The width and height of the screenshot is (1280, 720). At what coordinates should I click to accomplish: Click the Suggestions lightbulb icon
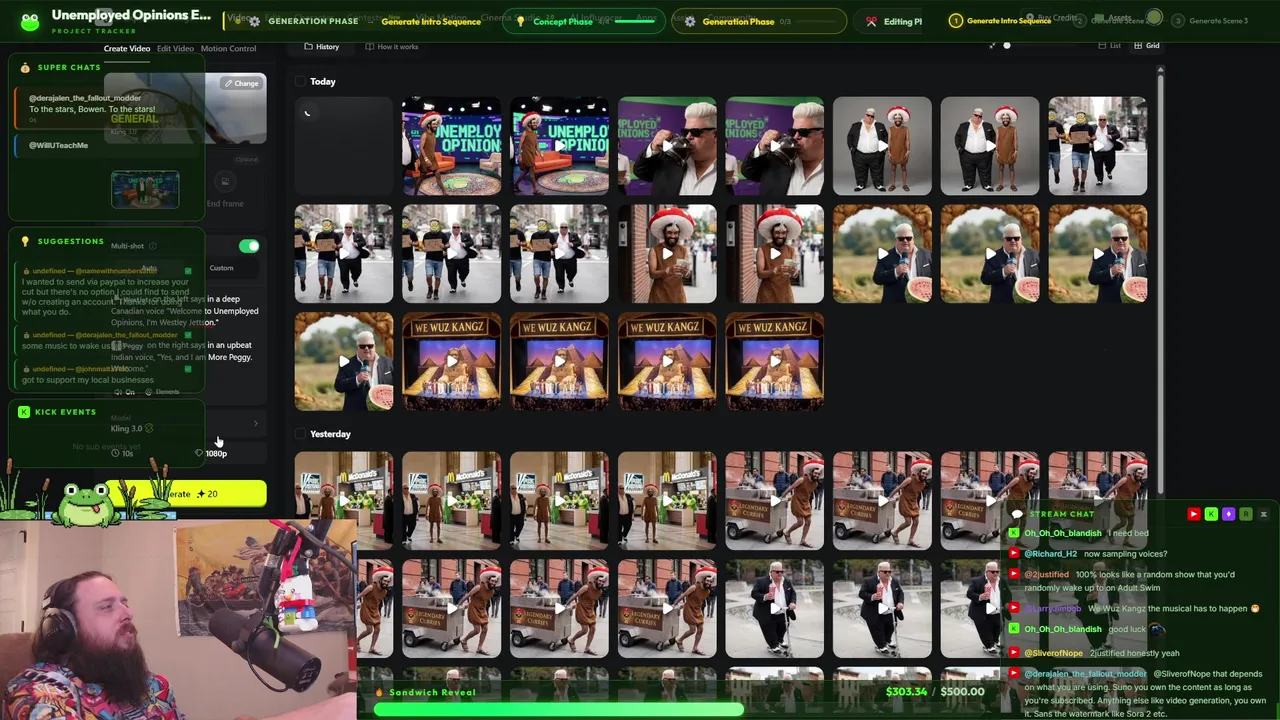[x=25, y=241]
